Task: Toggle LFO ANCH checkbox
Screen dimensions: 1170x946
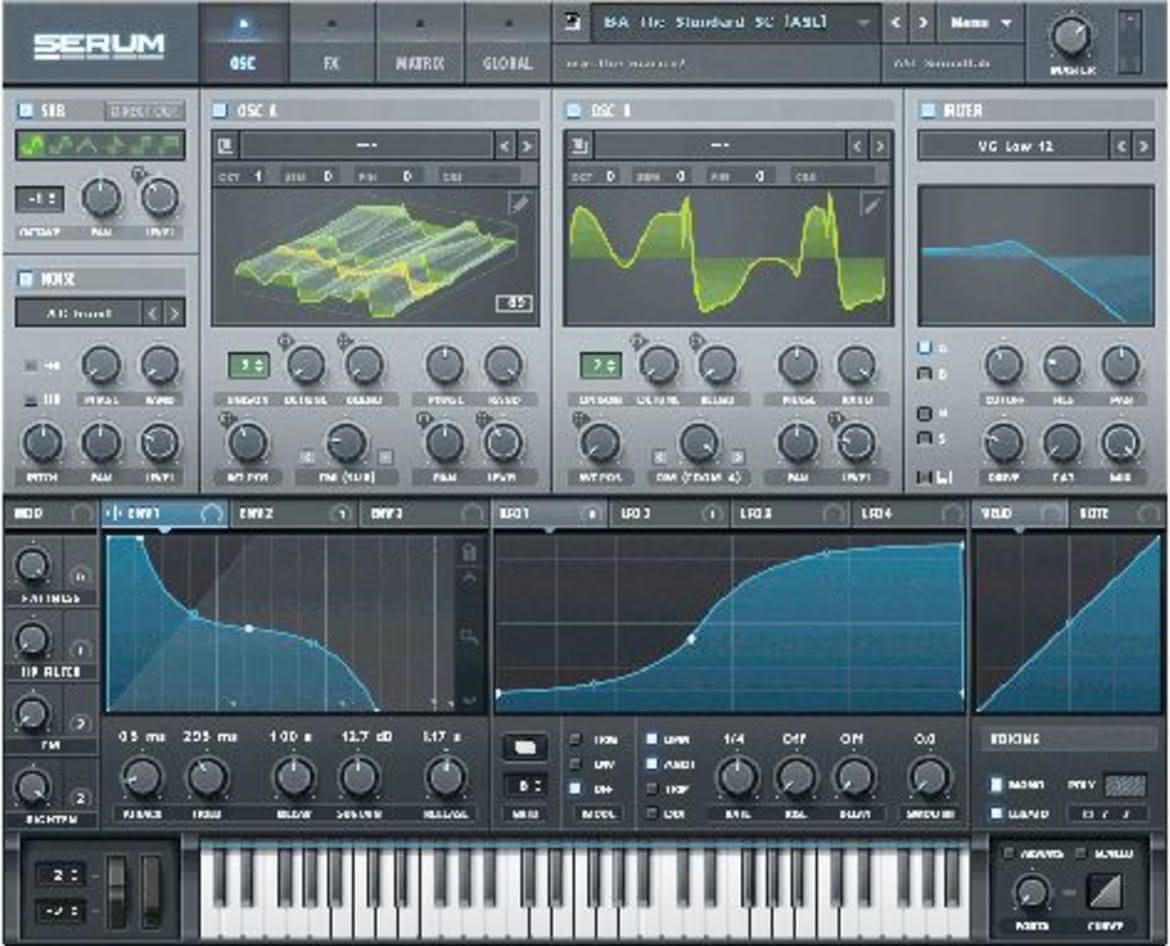Action: click(652, 764)
